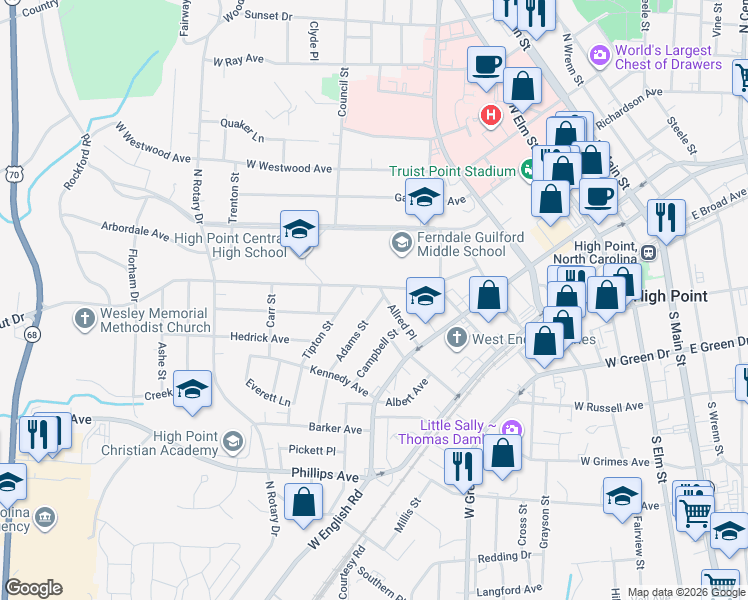748x600 pixels.
Task: Open the High Point Central High School label
Action: (x=231, y=245)
